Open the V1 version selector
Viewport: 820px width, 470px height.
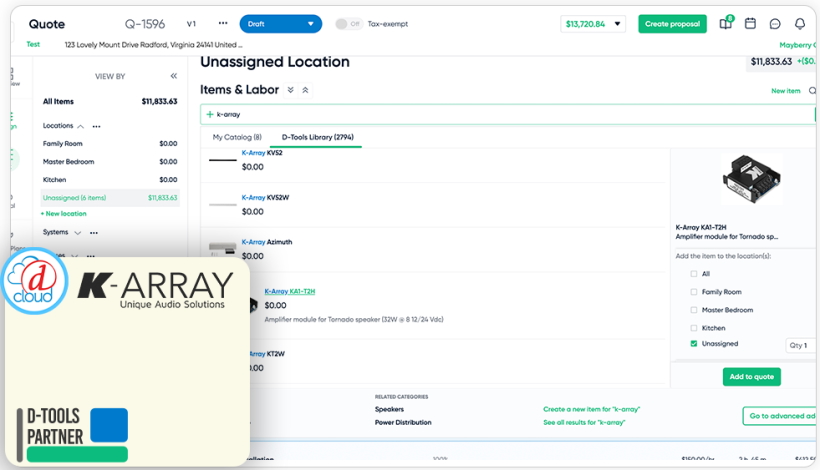(191, 24)
